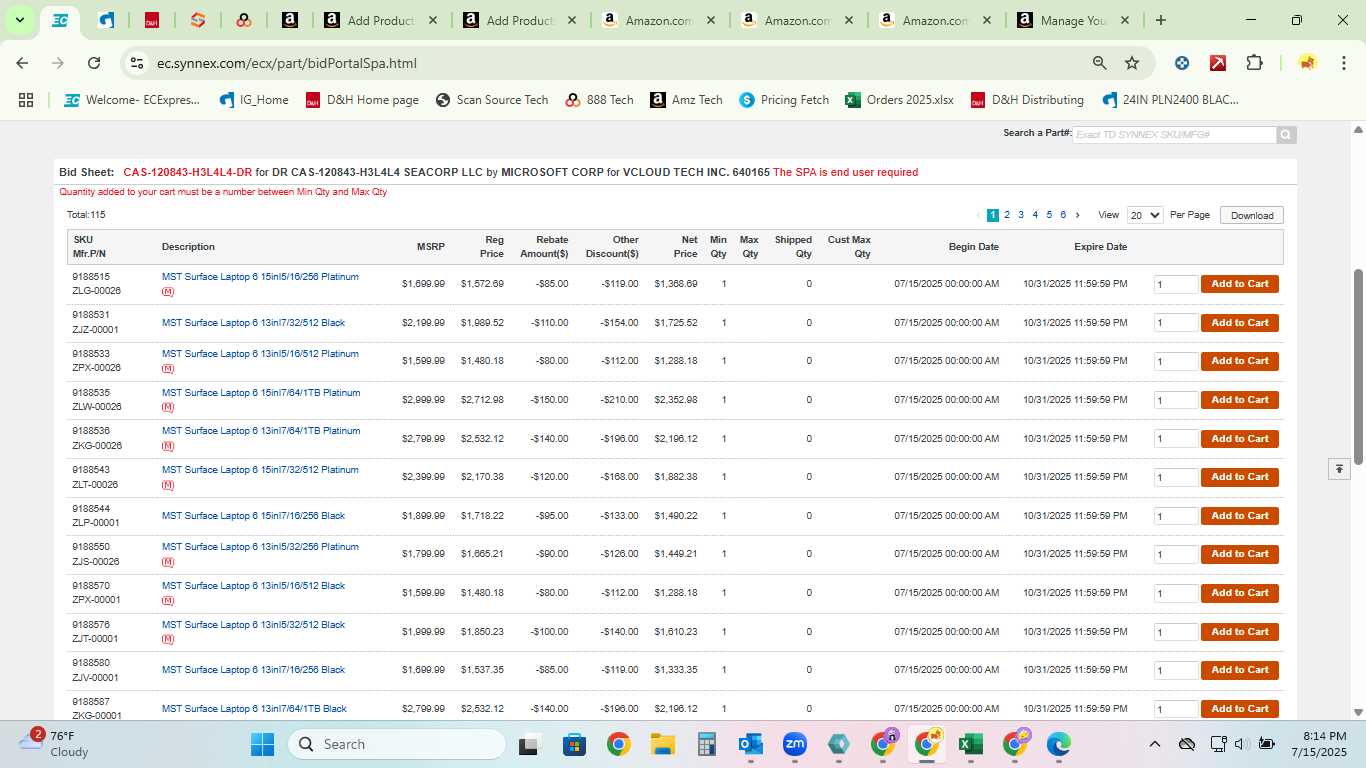Switch to the third Amazon.com tab

pos(935,20)
